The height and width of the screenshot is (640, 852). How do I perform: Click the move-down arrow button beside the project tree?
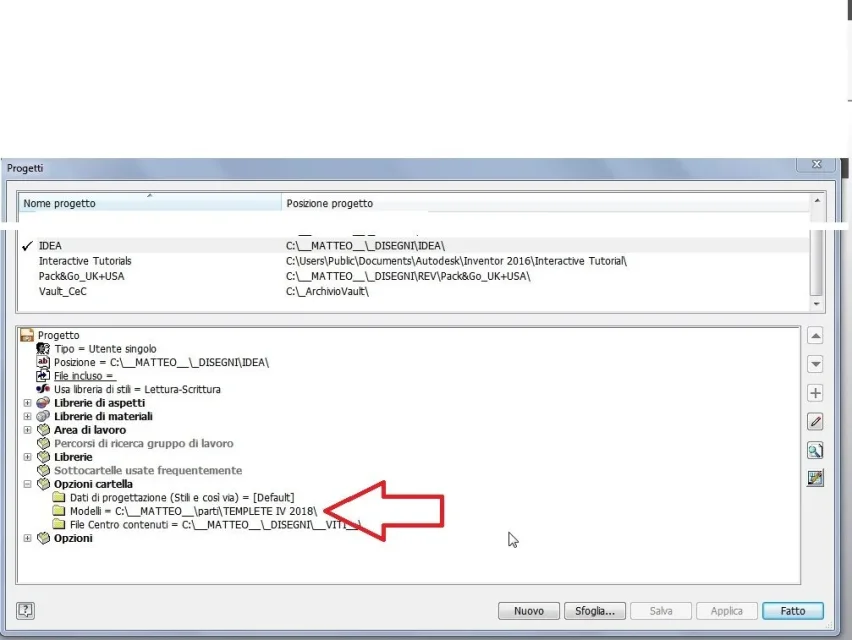(815, 364)
